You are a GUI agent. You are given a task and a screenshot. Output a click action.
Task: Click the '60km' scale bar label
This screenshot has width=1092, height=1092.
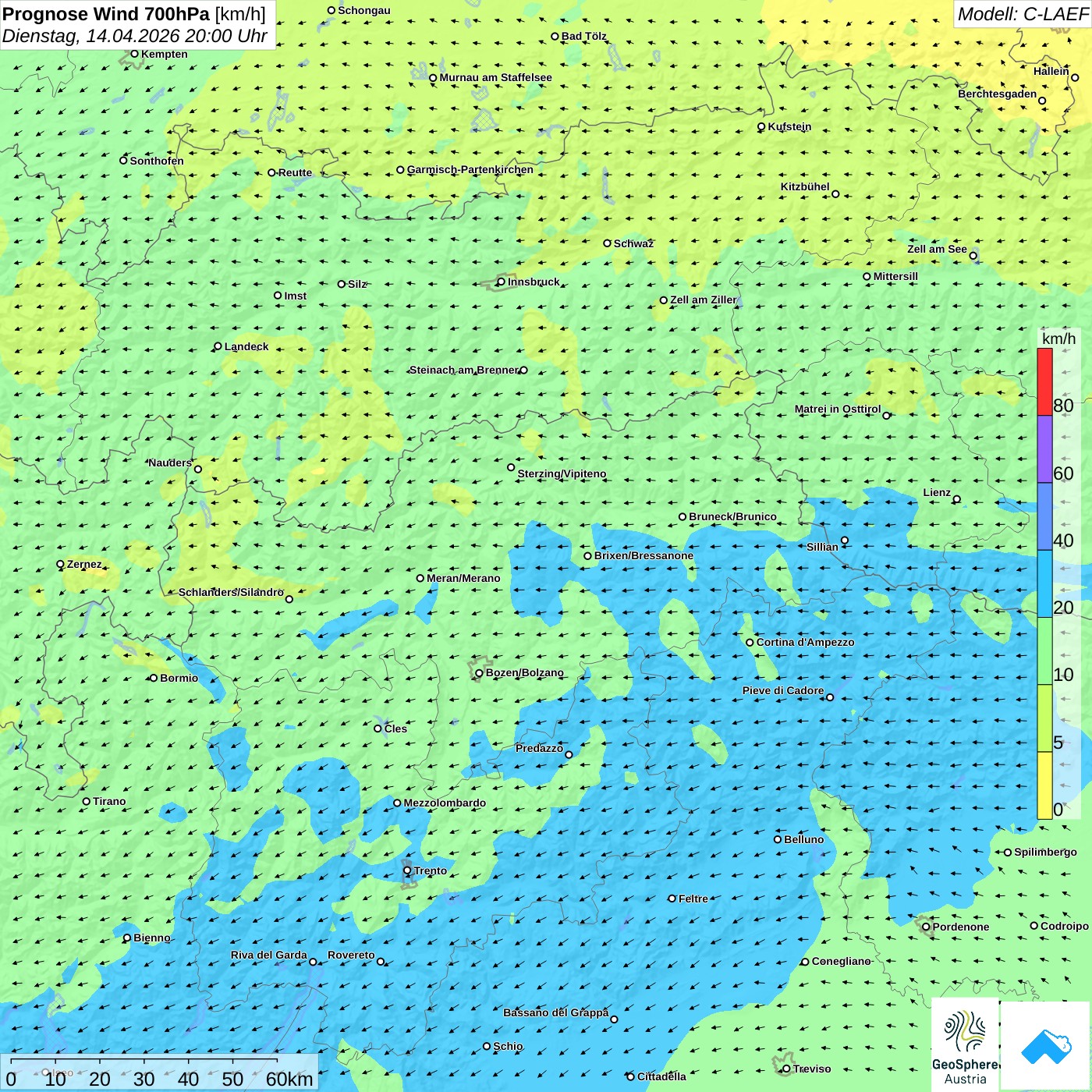(x=289, y=1079)
